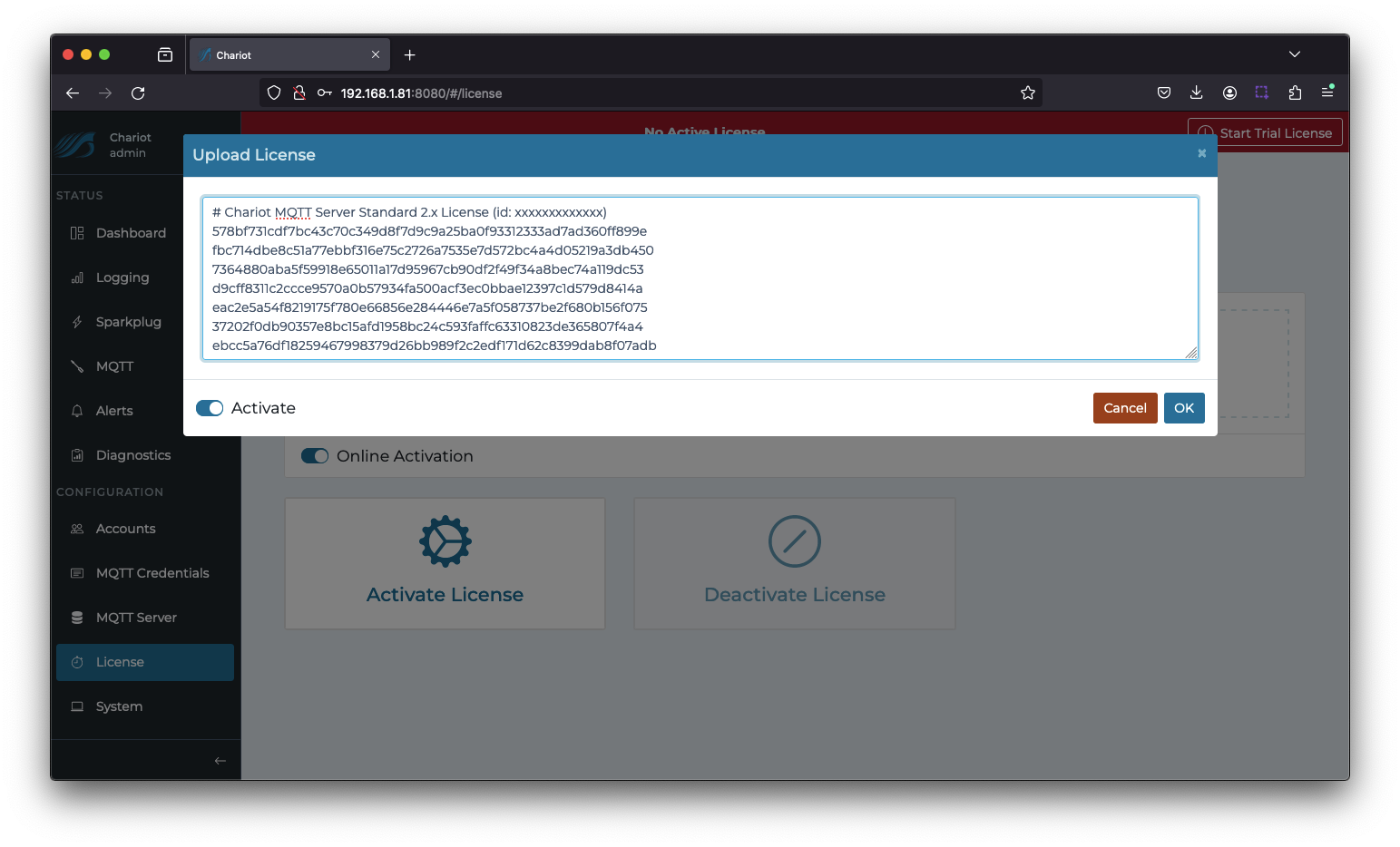The width and height of the screenshot is (1400, 847).
Task: Click the Alerts bell icon
Action: tap(77, 411)
